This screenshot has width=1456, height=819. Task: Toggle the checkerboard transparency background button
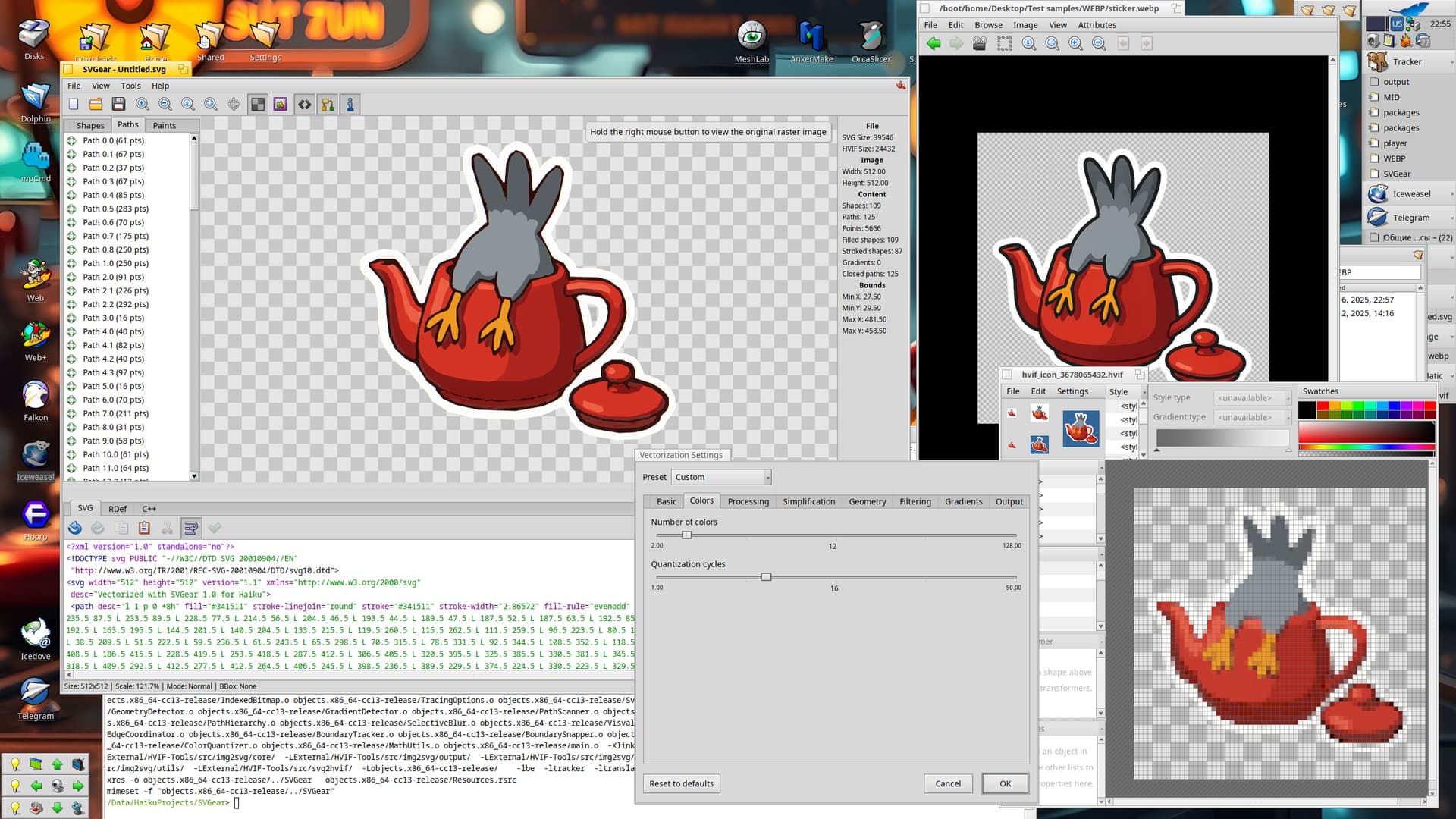coord(258,105)
